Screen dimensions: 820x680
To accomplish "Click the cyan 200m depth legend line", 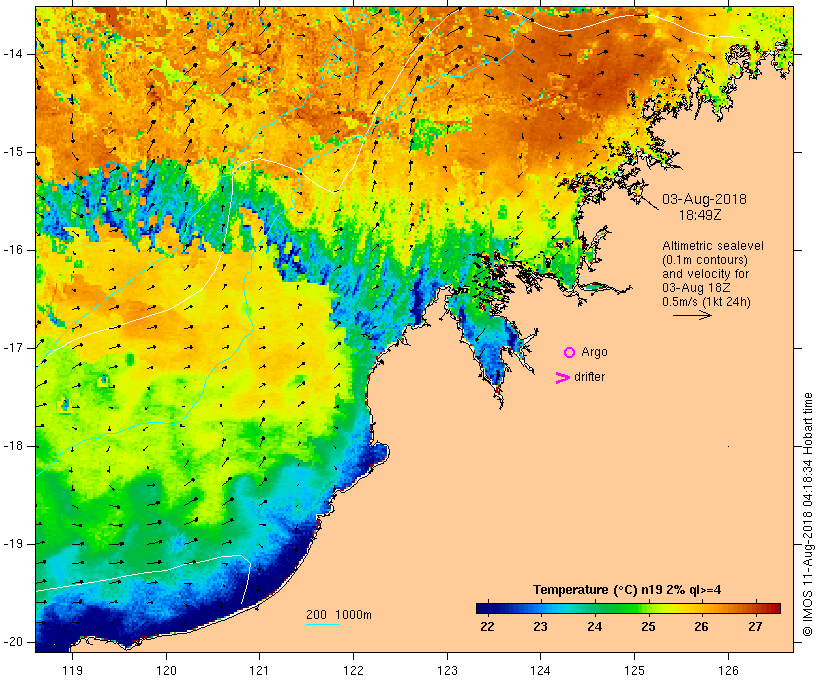I will (323, 624).
